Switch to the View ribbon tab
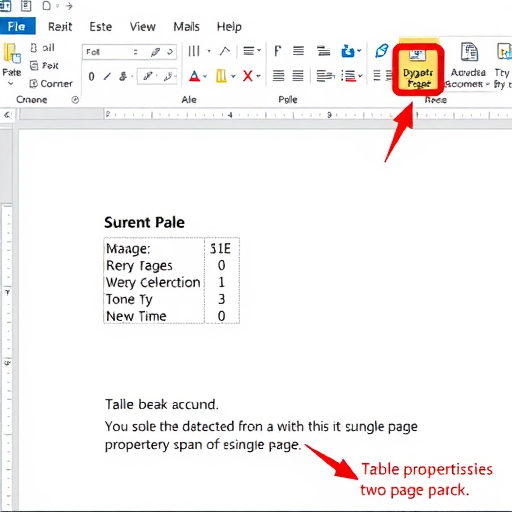 143,26
